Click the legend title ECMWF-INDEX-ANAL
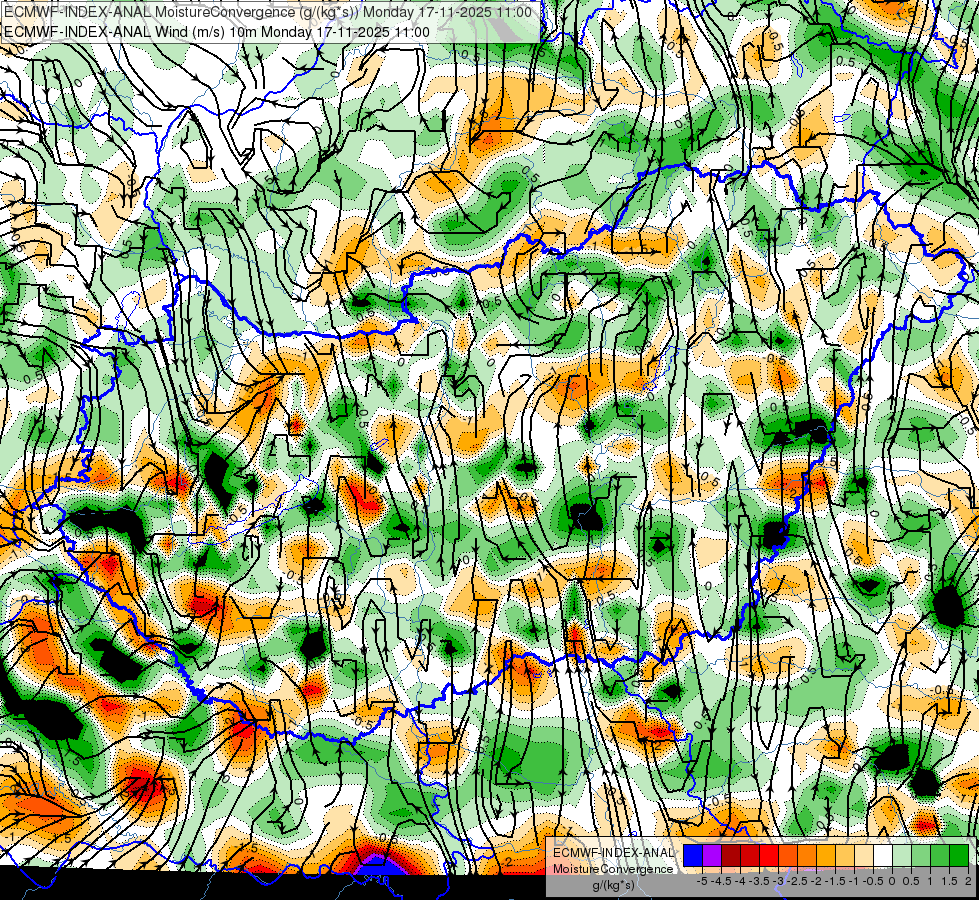This screenshot has width=979, height=900. pos(614,853)
